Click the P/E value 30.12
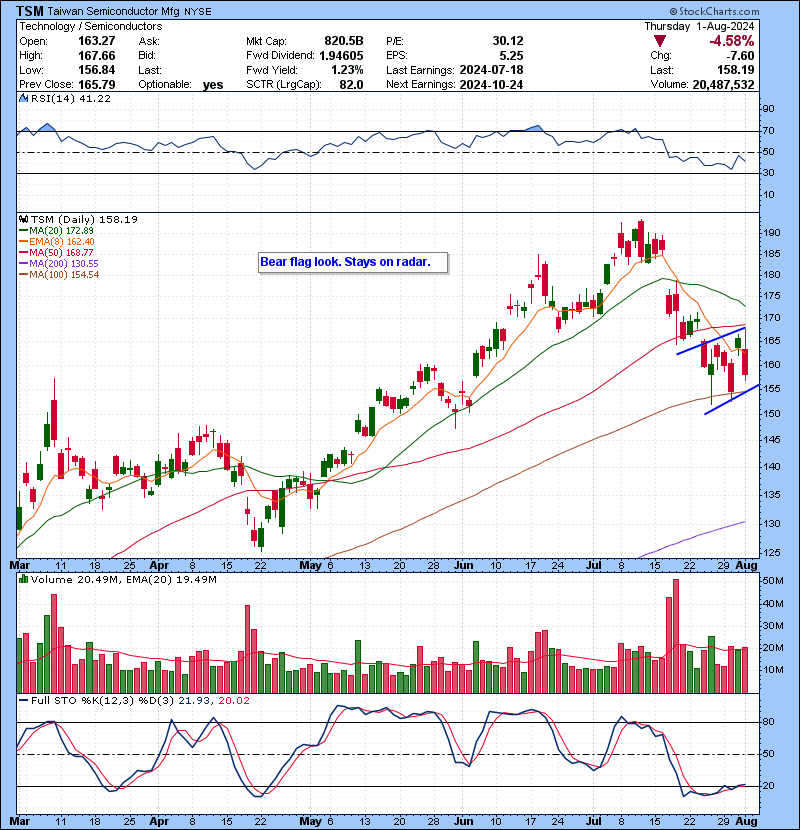This screenshot has width=800, height=830. (508, 41)
